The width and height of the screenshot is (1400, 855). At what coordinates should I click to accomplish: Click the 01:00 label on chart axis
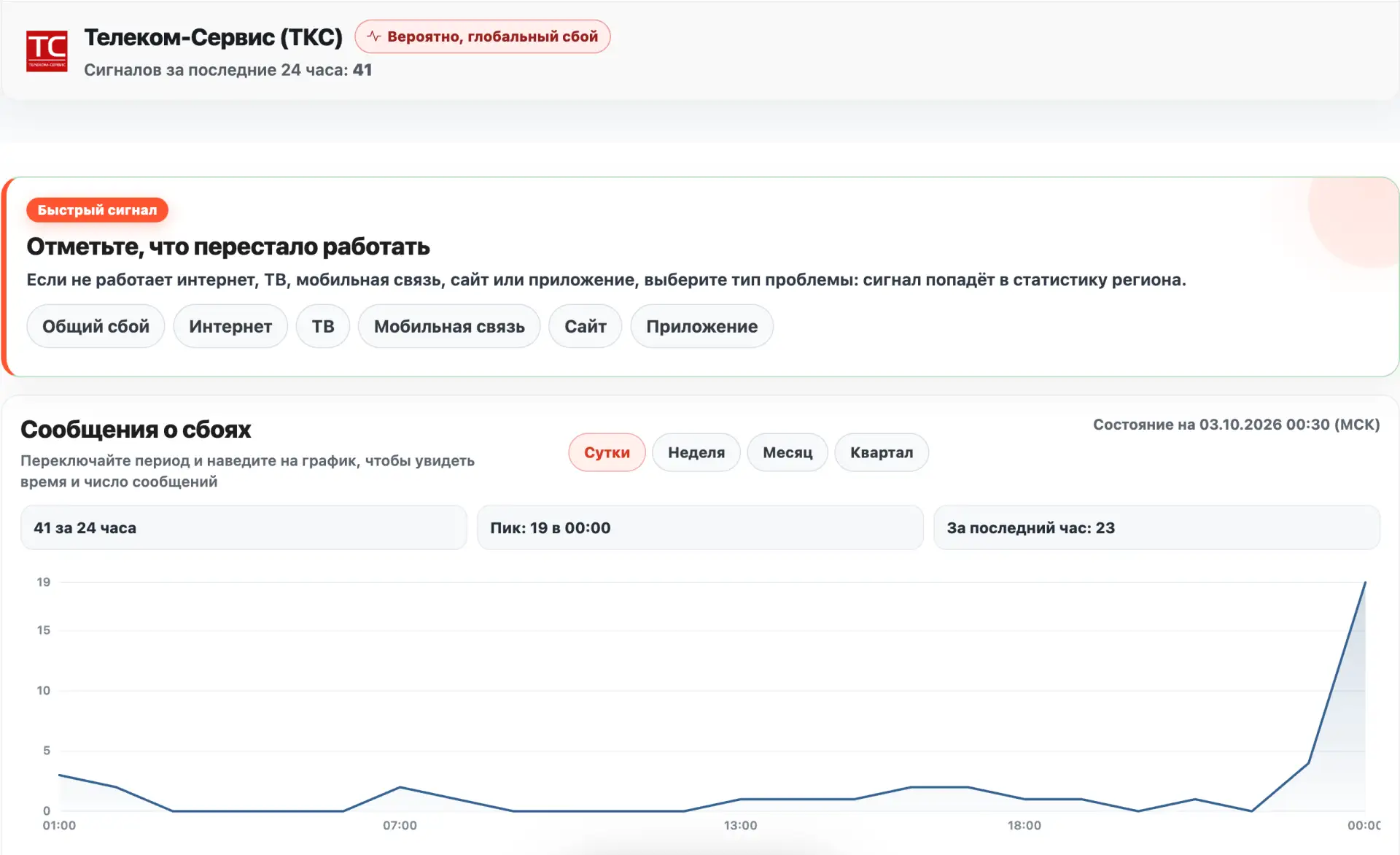(59, 825)
